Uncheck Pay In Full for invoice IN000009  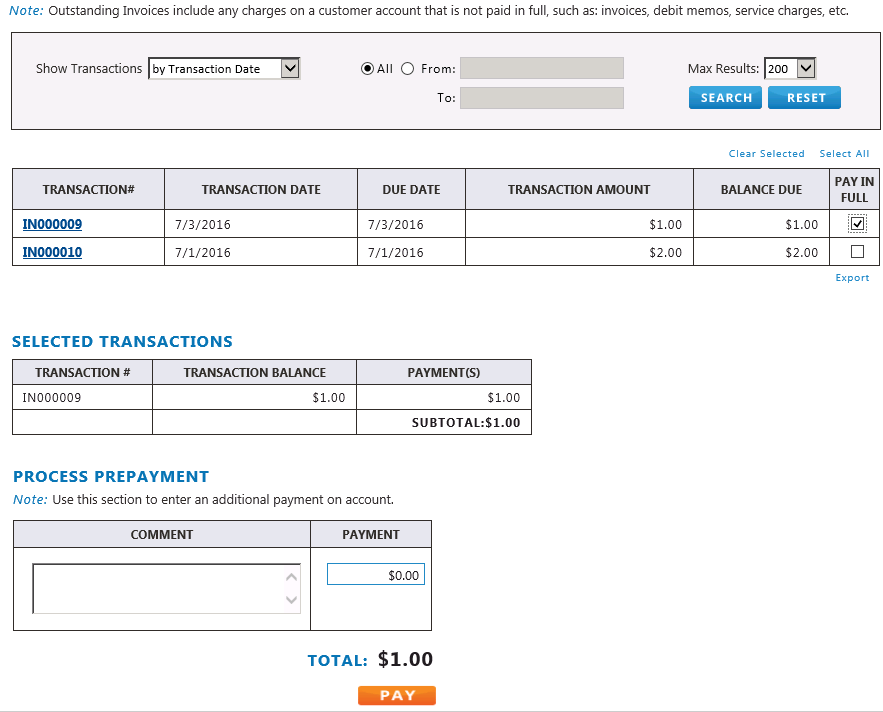(856, 224)
